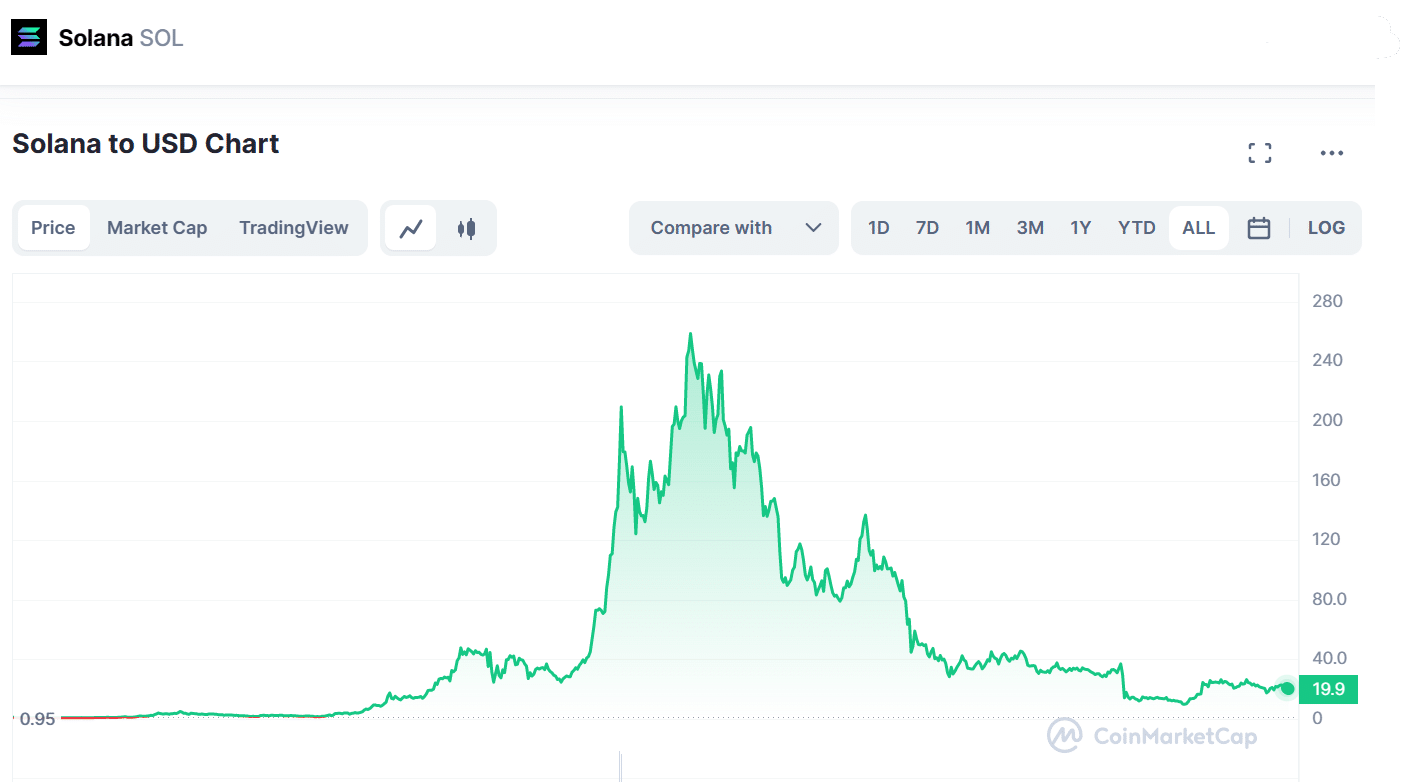Switch to candlestick chart icon
This screenshot has height=782, width=1402.
tap(466, 228)
